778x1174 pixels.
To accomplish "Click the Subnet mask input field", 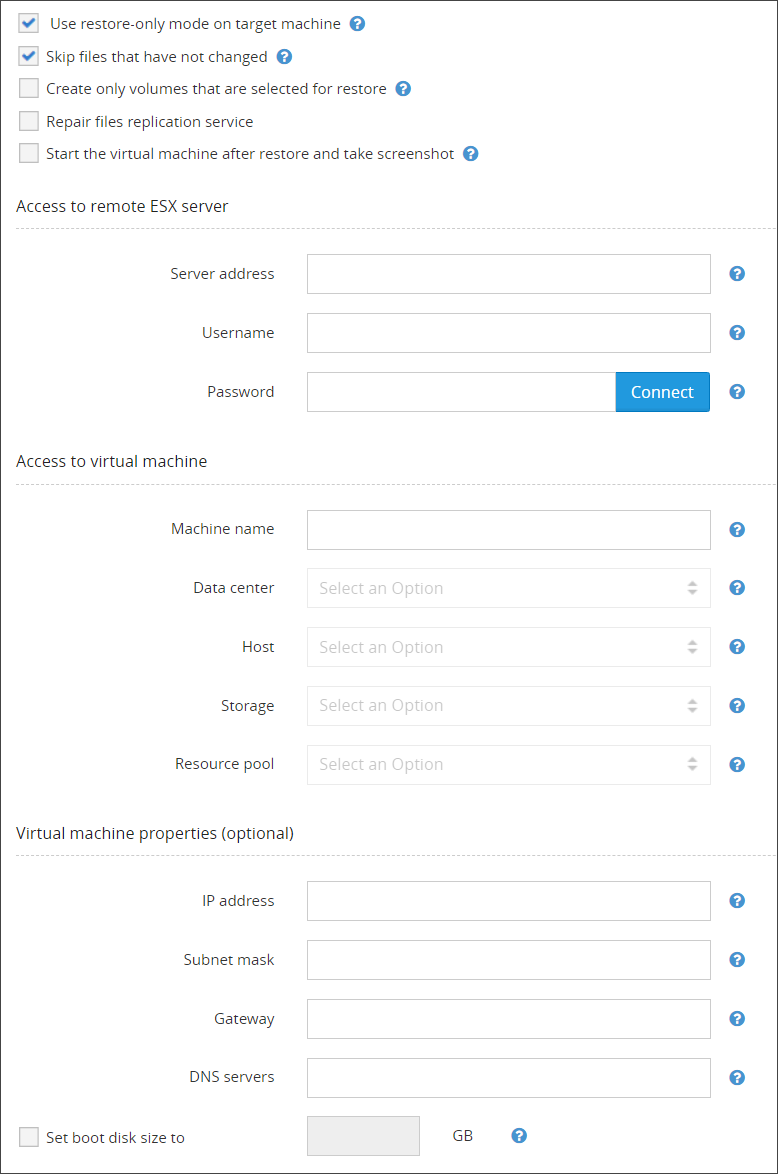I will click(508, 960).
